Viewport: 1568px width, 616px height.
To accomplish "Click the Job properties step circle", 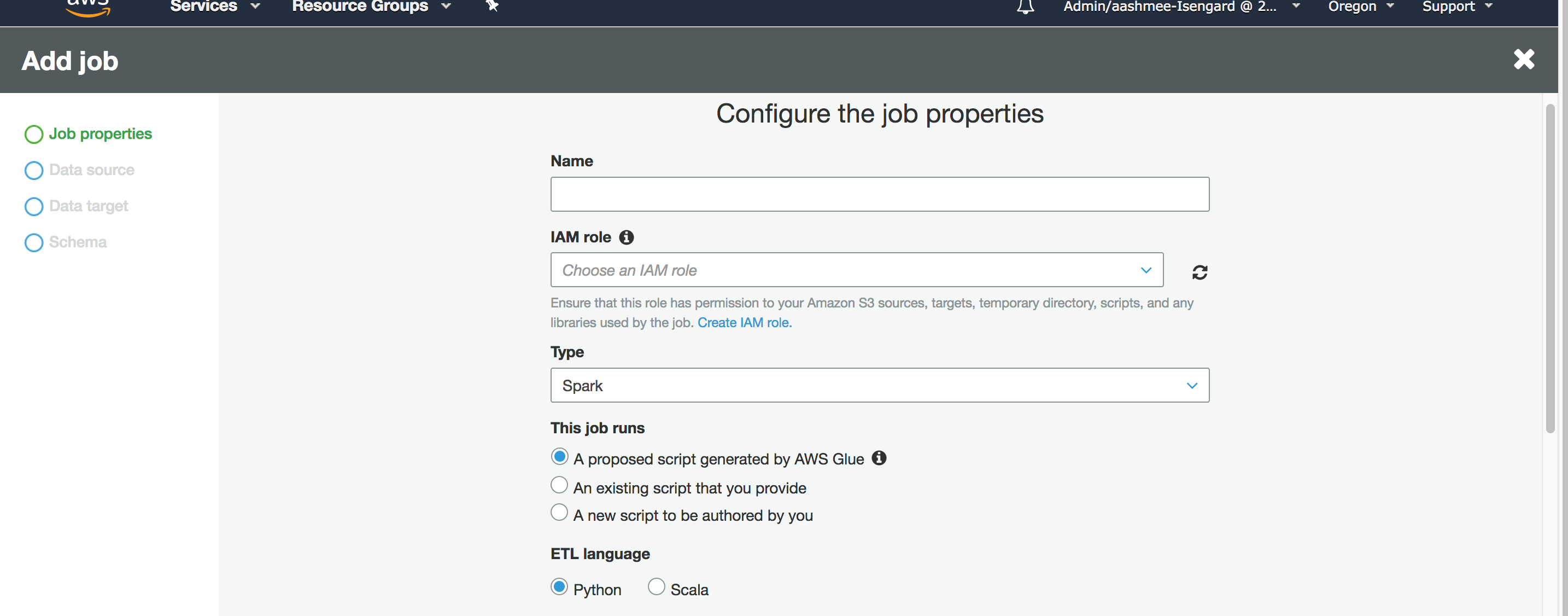I will point(34,135).
